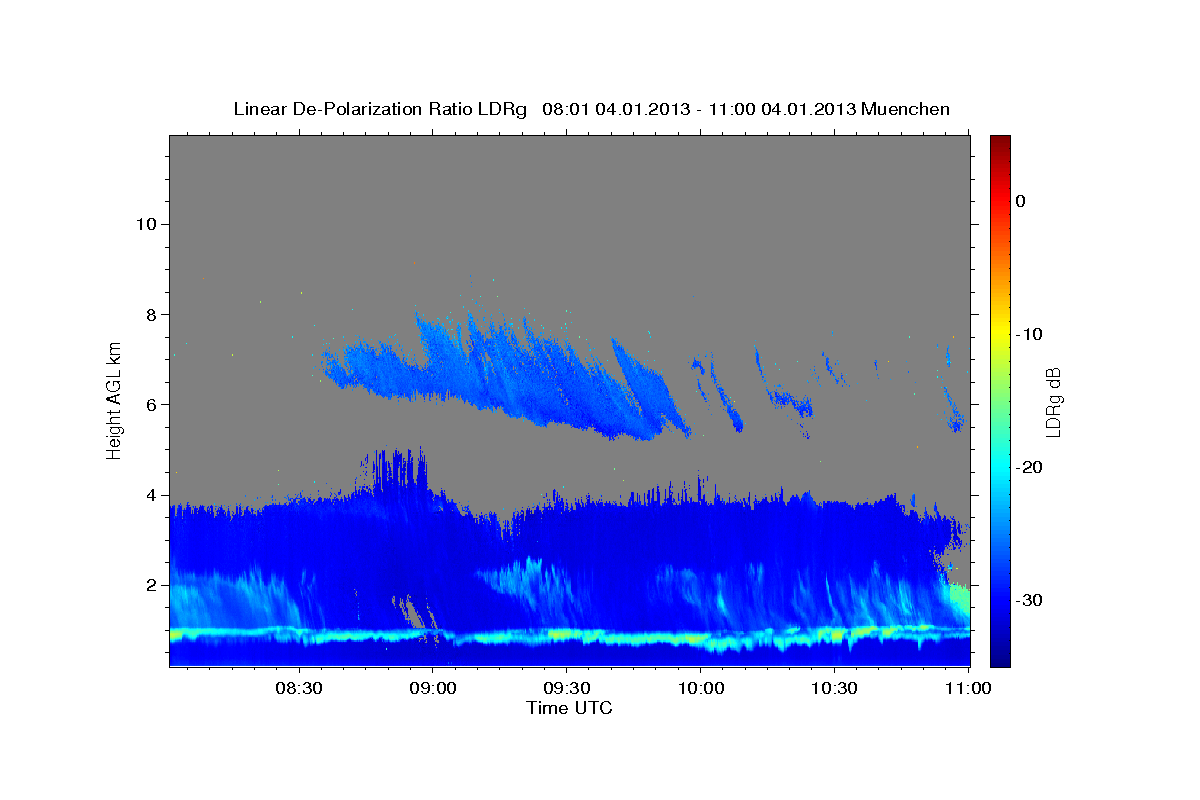
Task: Click the height tick label 8
Action: coord(151,314)
